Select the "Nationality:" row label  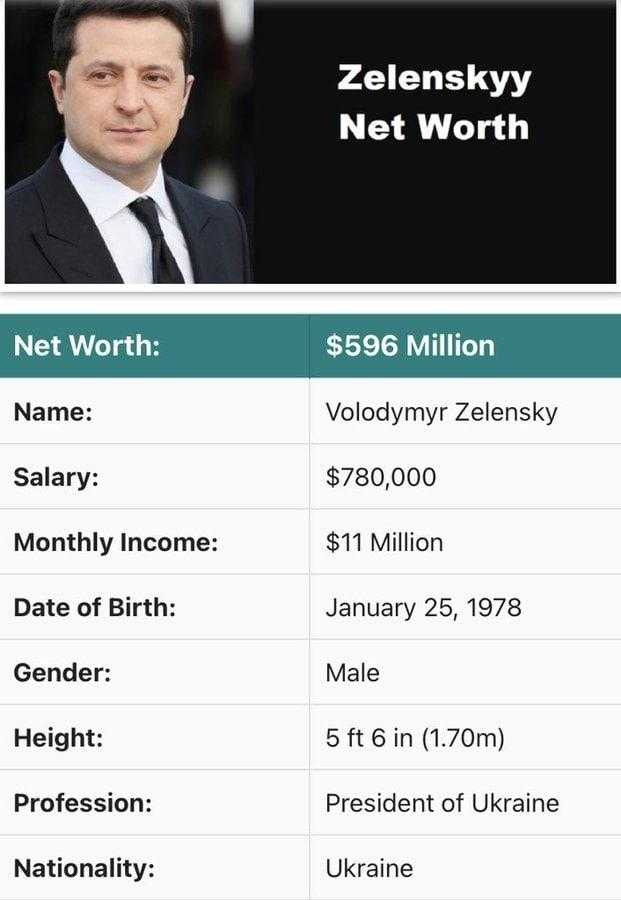pyautogui.click(x=84, y=868)
